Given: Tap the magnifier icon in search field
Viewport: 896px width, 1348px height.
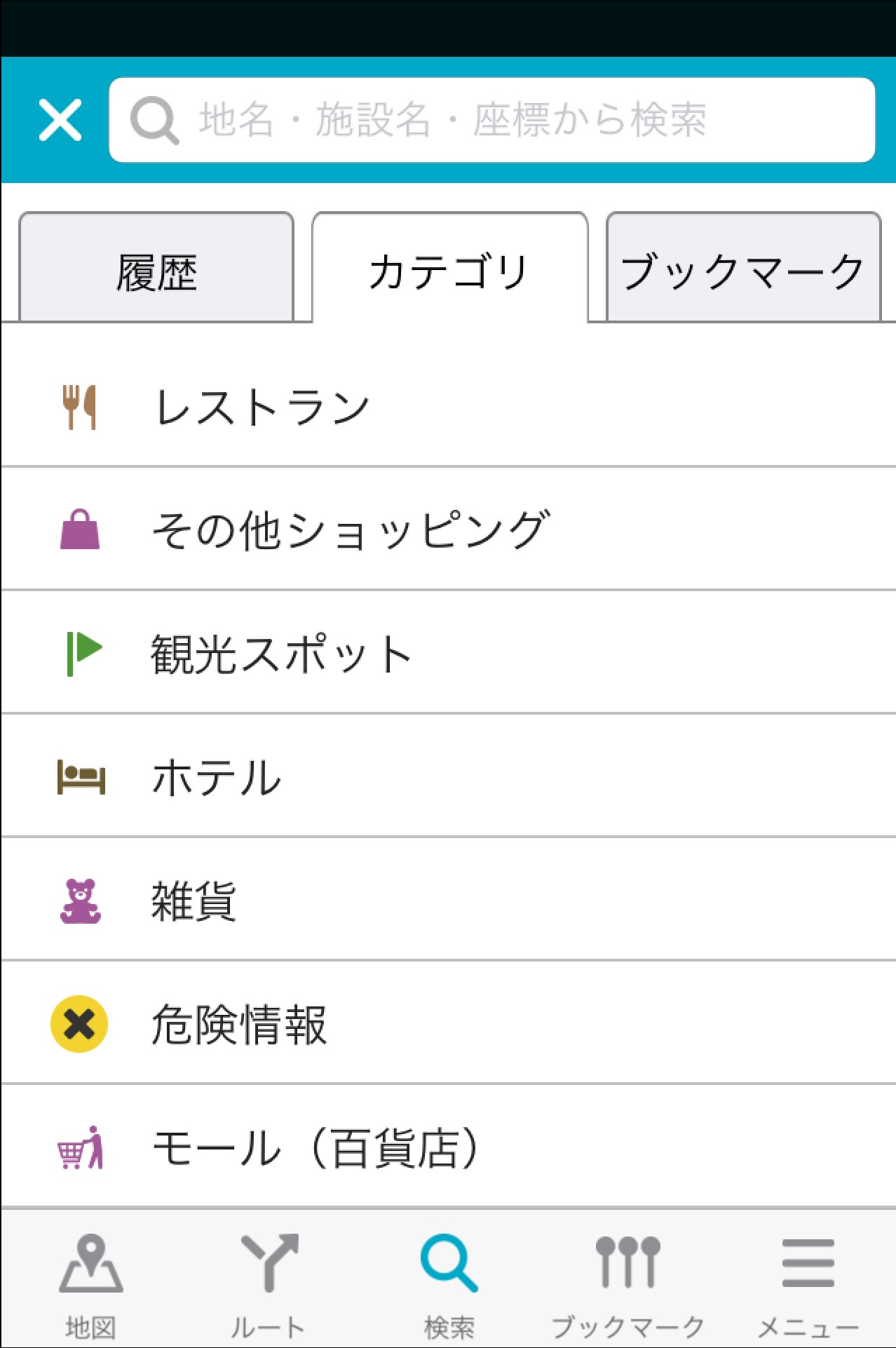Looking at the screenshot, I should (154, 121).
